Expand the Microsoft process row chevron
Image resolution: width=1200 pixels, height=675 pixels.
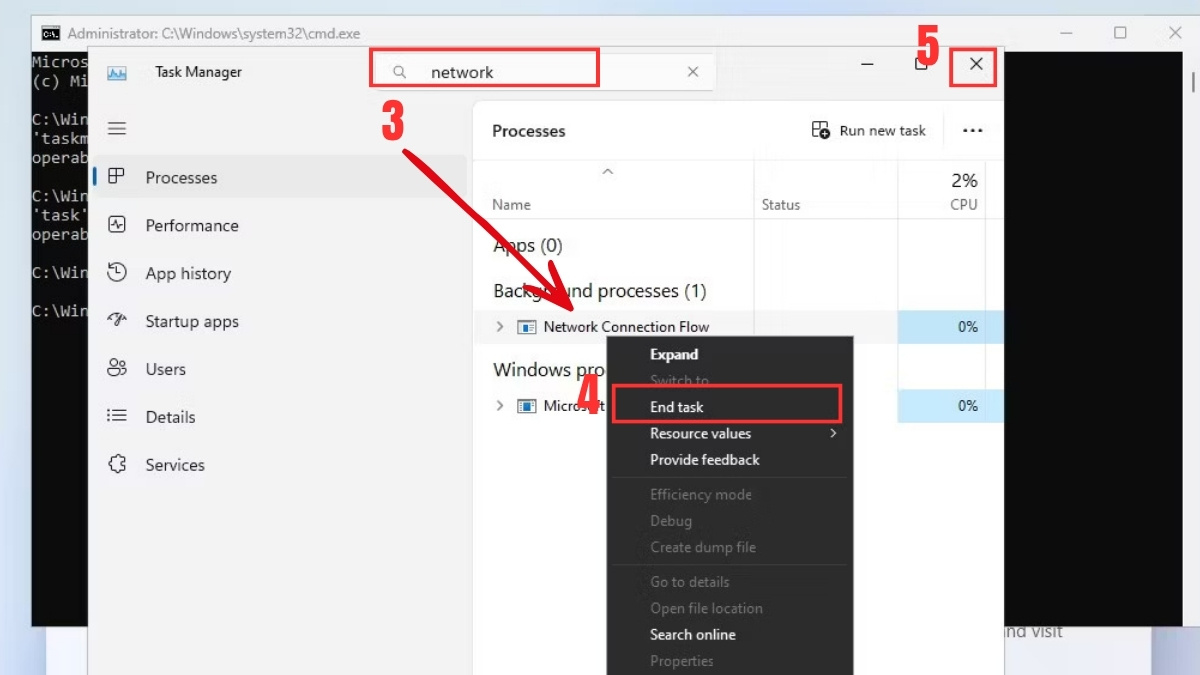500,406
